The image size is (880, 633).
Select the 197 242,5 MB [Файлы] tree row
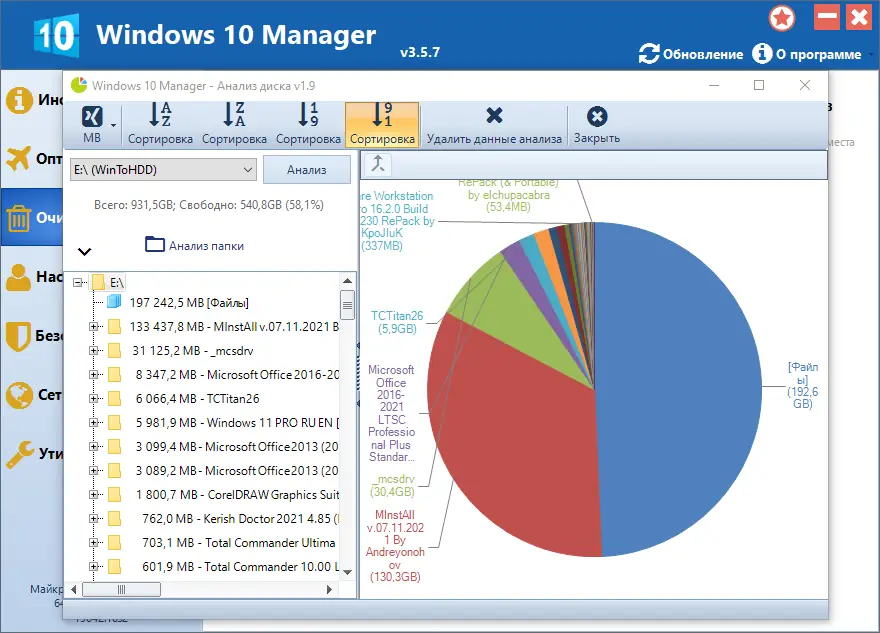(189, 302)
